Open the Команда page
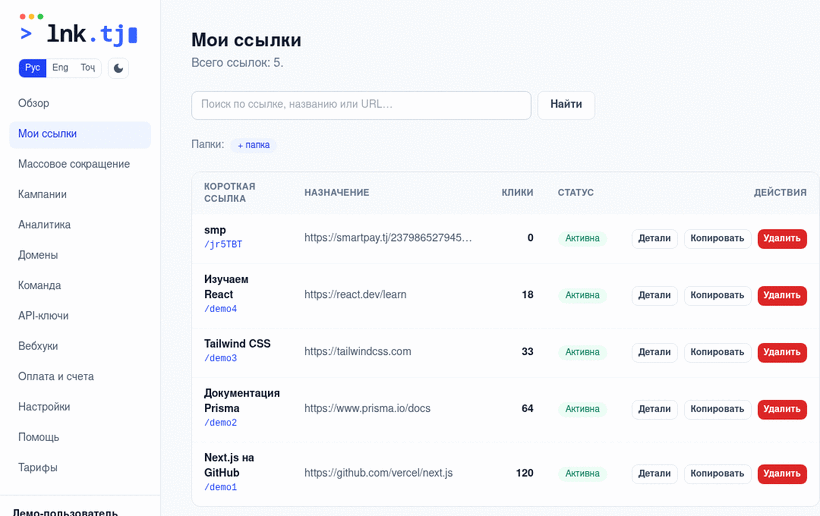The width and height of the screenshot is (820, 516). 80,285
